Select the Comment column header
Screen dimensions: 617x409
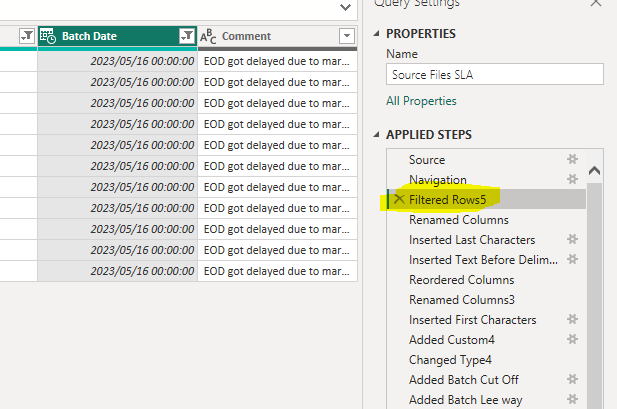(277, 36)
